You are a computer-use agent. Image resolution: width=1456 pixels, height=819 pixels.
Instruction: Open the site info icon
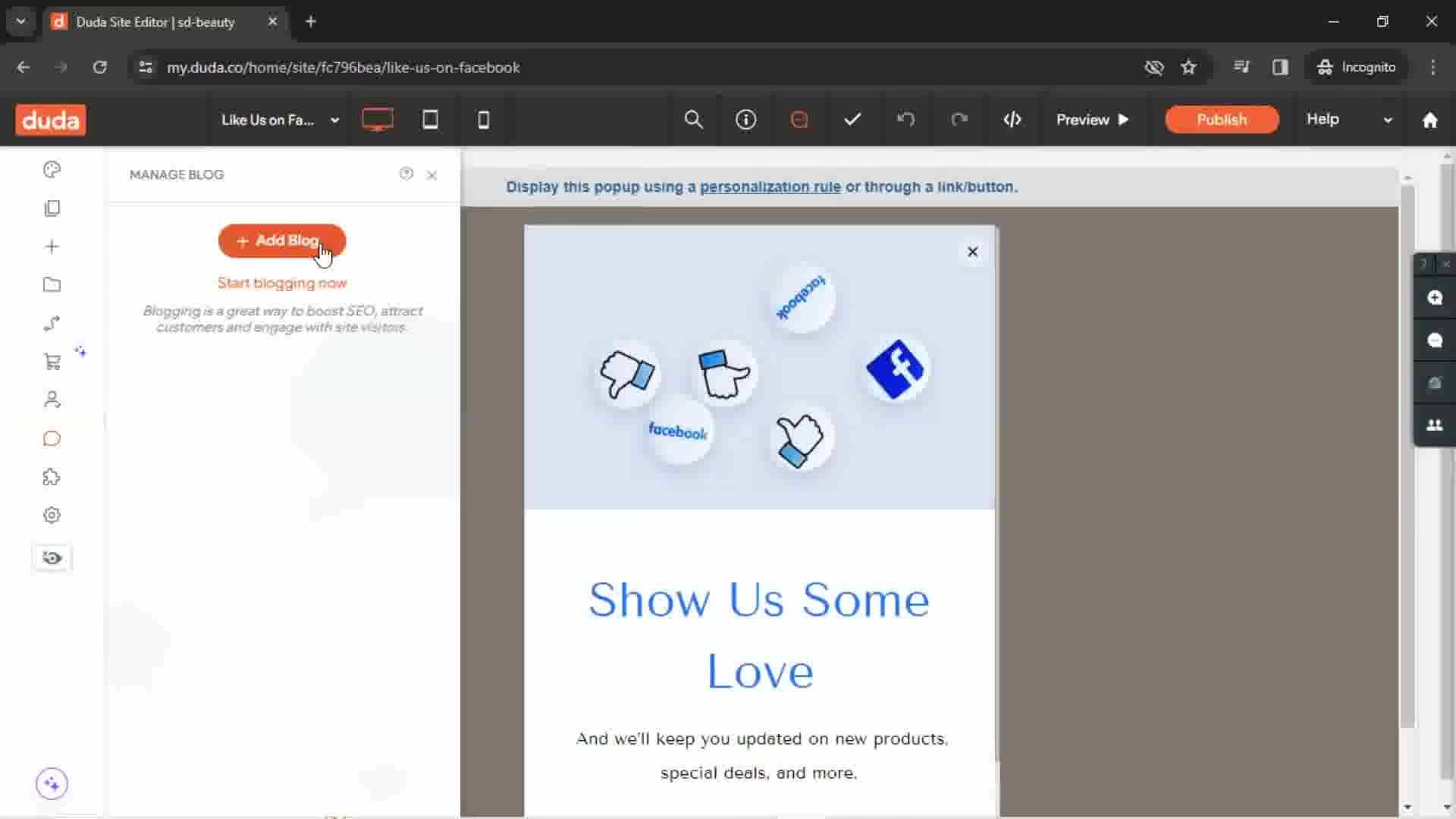746,120
